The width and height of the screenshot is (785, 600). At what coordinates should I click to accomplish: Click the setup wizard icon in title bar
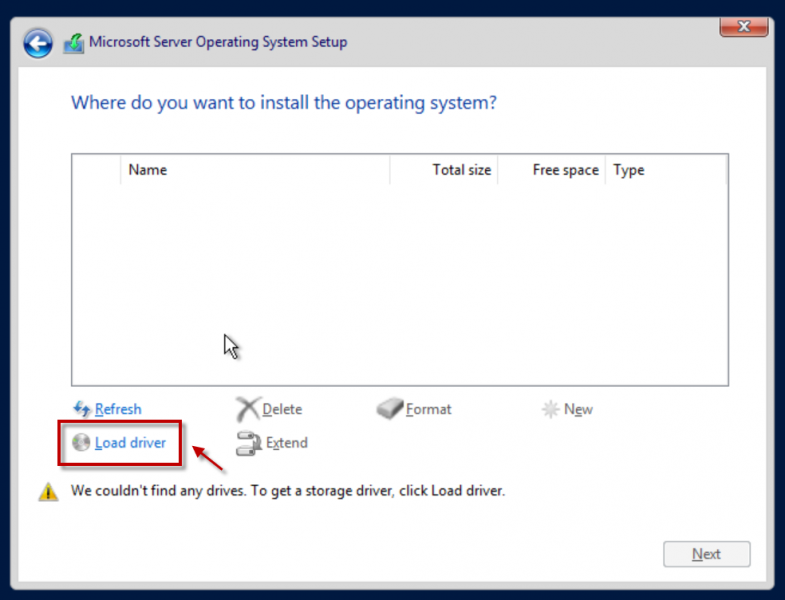click(74, 44)
